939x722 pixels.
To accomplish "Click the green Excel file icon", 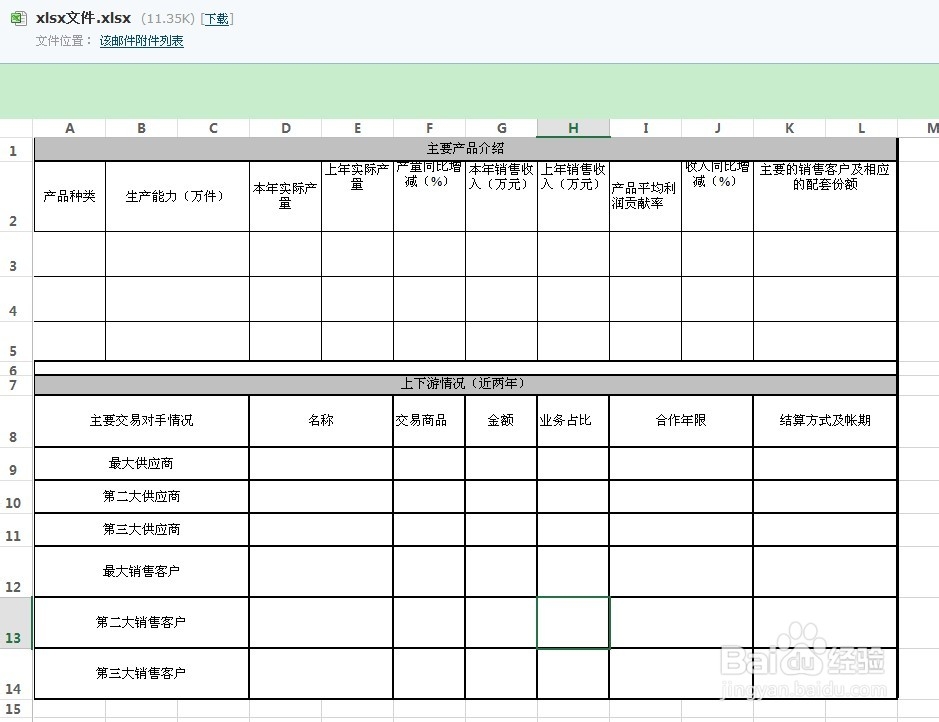I will click(x=17, y=18).
